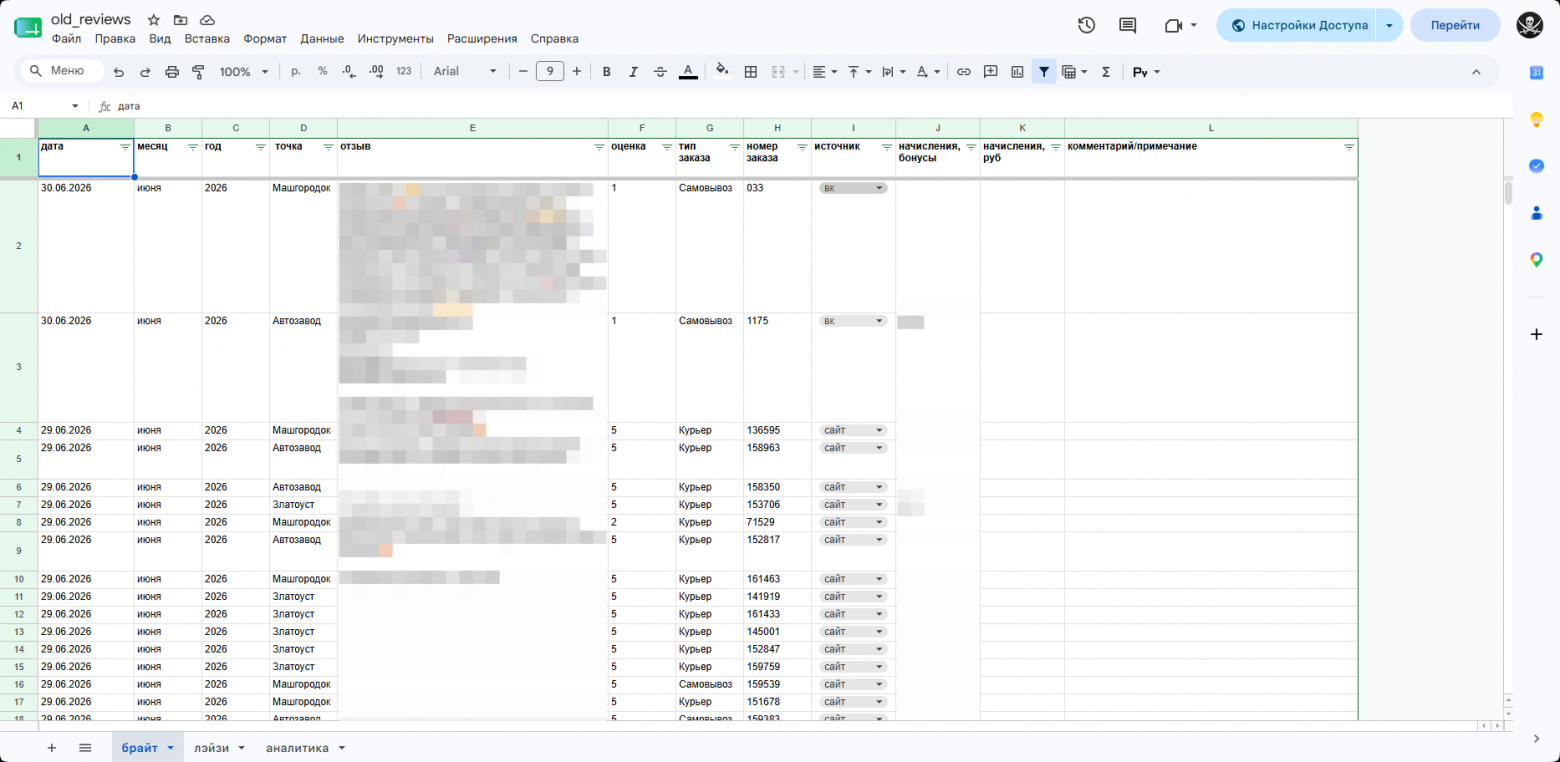Viewport: 1560px width, 762px height.
Task: Open Google Keep side panel
Action: coord(1537,119)
